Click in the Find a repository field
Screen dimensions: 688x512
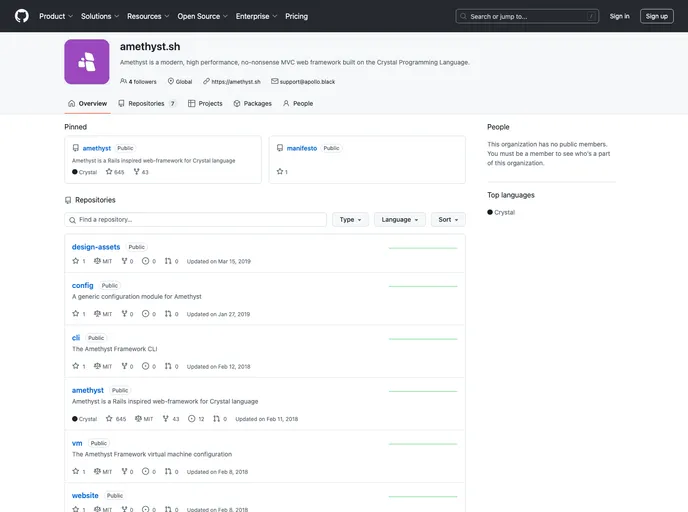click(196, 219)
